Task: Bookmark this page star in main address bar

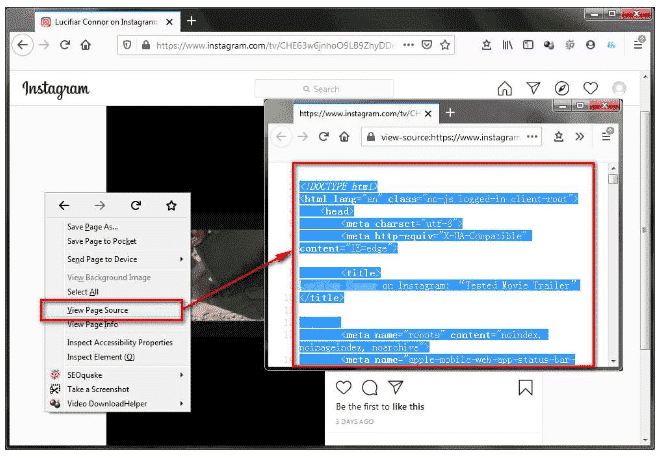Action: pyautogui.click(x=445, y=45)
